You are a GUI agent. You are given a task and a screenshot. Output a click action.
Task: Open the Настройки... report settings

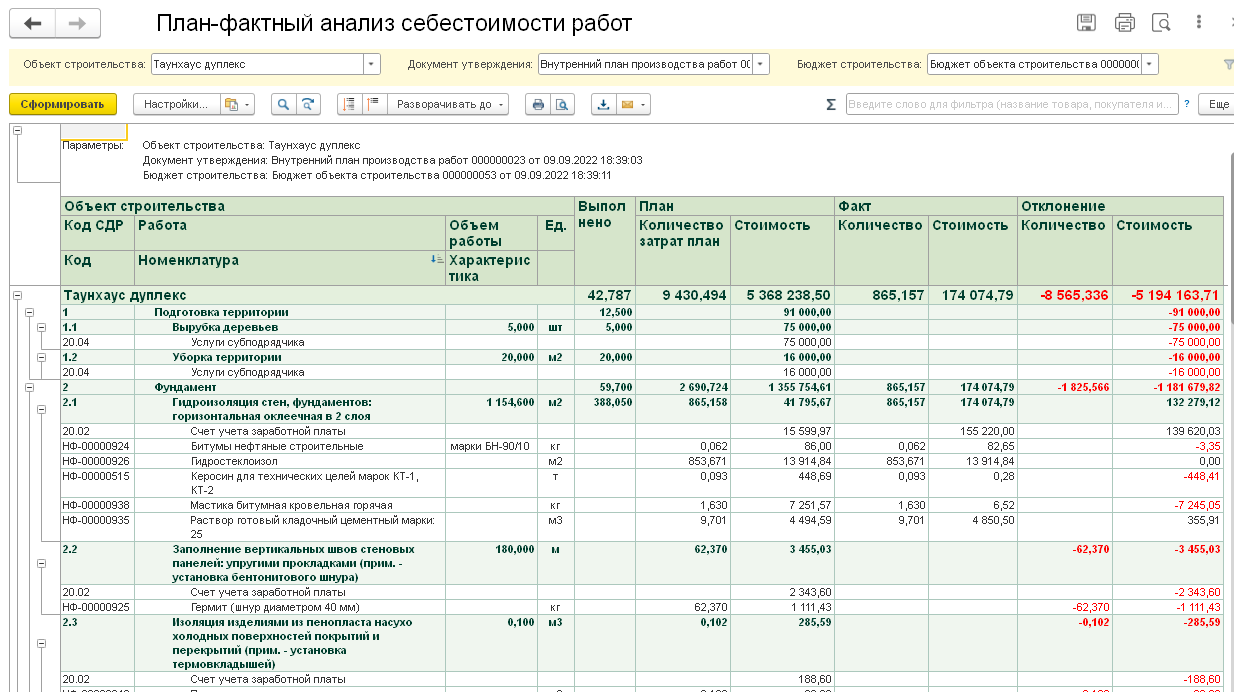[175, 104]
